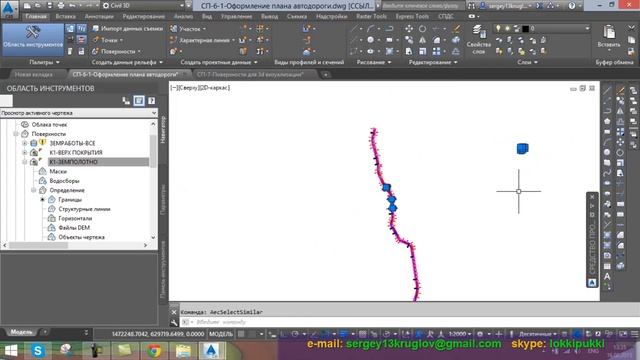
Task: Expand the К1-ВЕРХ ПОКРЫТИЯ surface node
Action: [x=25, y=153]
